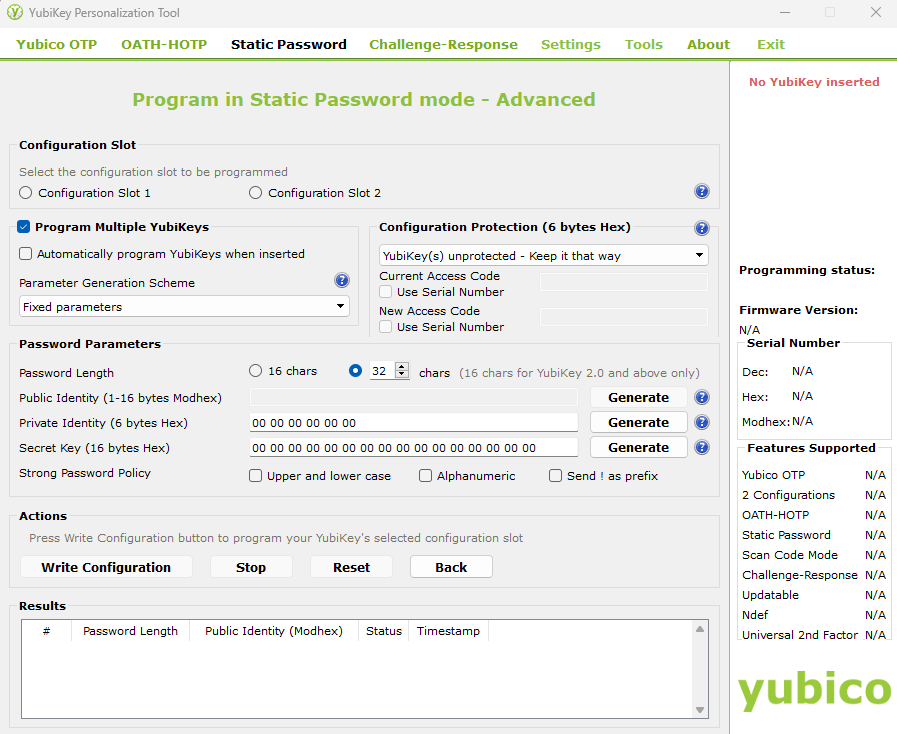897x734 pixels.
Task: Click the Public Identity Modhex field
Action: point(414,398)
